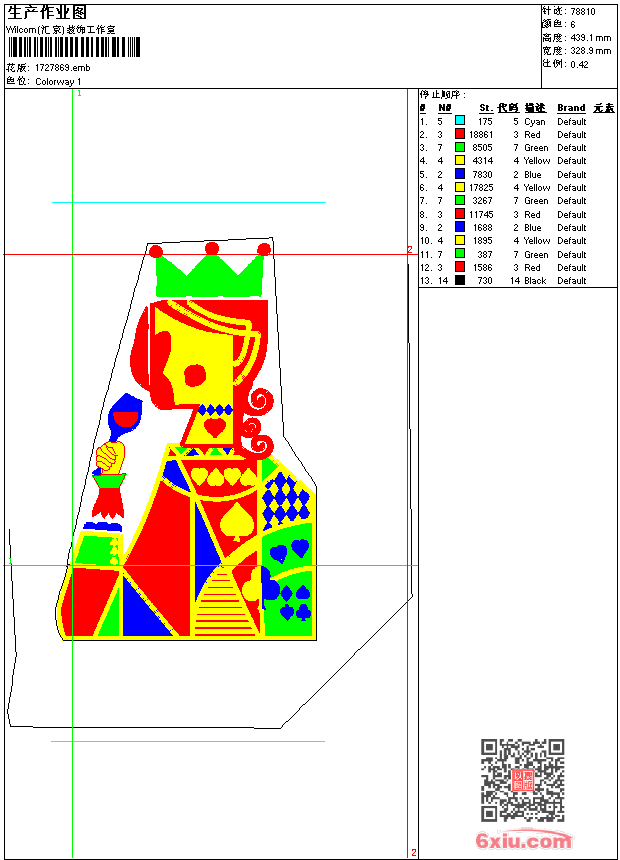620x860 pixels.
Task: Click 'Red' description in stop row 2
Action: pyautogui.click(x=532, y=135)
